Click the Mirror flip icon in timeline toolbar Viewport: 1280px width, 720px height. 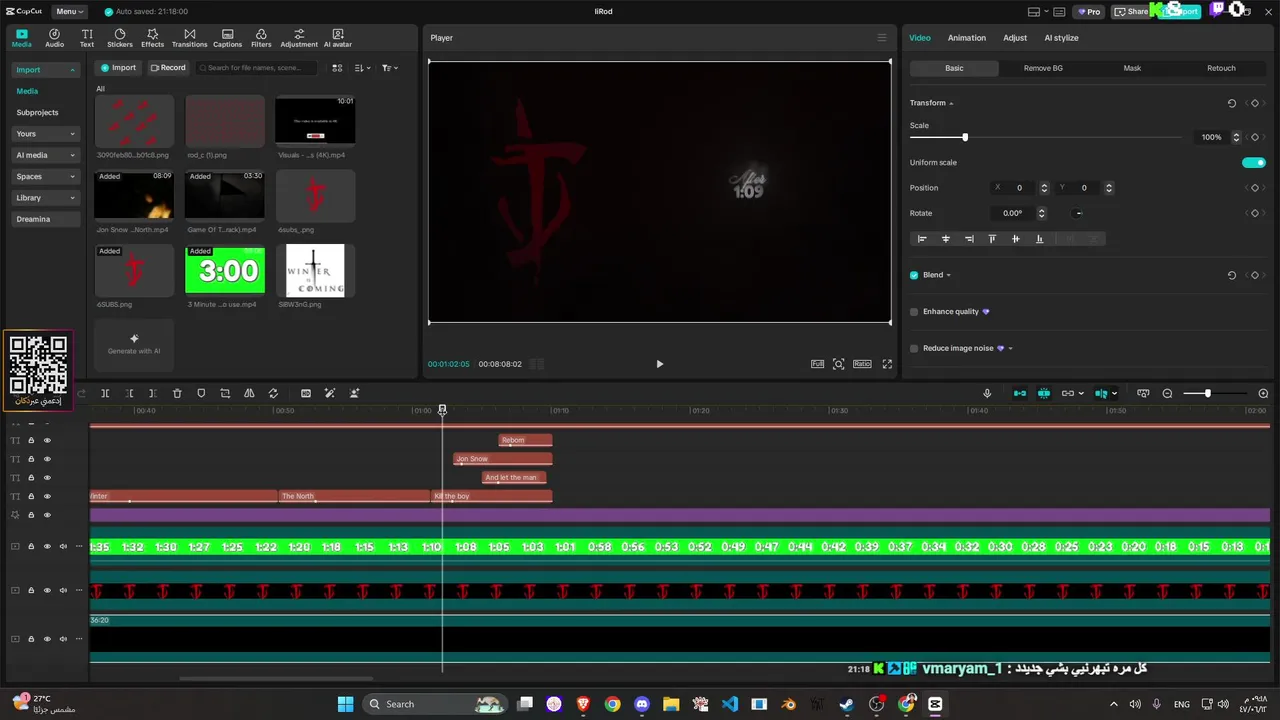pyautogui.click(x=249, y=393)
